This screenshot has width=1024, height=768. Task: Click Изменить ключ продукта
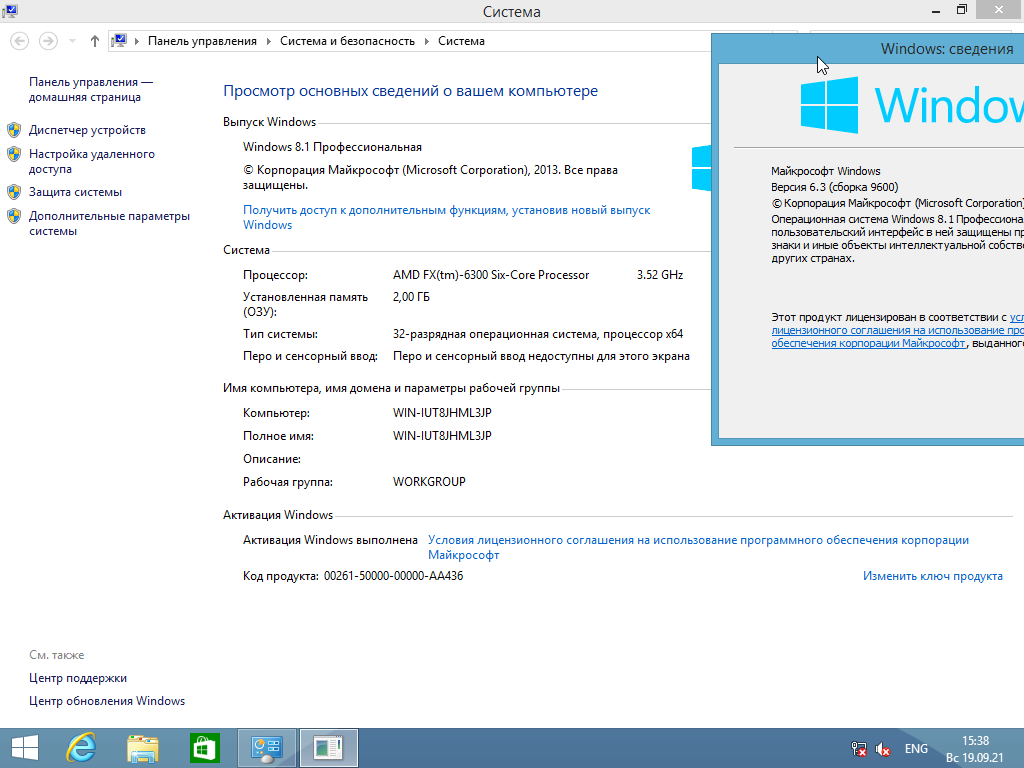coord(933,576)
